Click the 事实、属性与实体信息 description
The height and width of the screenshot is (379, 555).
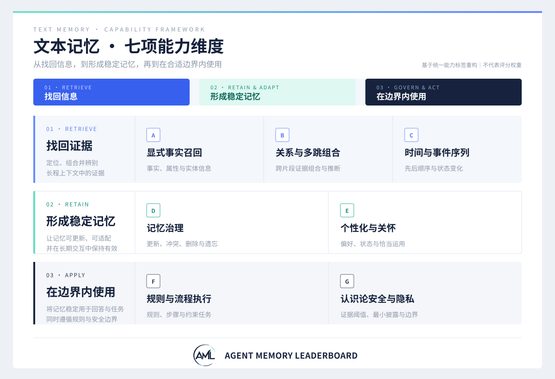179,168
